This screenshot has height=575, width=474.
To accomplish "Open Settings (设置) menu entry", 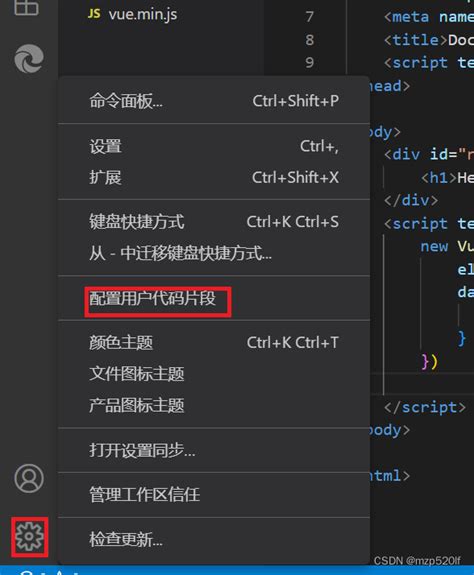I will click(214, 146).
